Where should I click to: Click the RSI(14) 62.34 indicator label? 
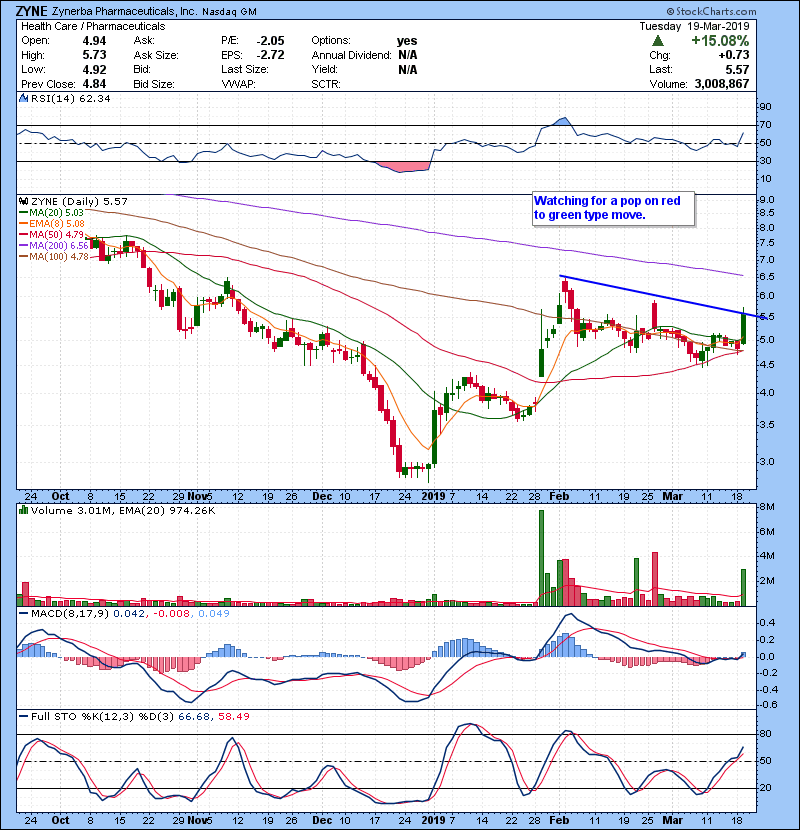point(70,98)
